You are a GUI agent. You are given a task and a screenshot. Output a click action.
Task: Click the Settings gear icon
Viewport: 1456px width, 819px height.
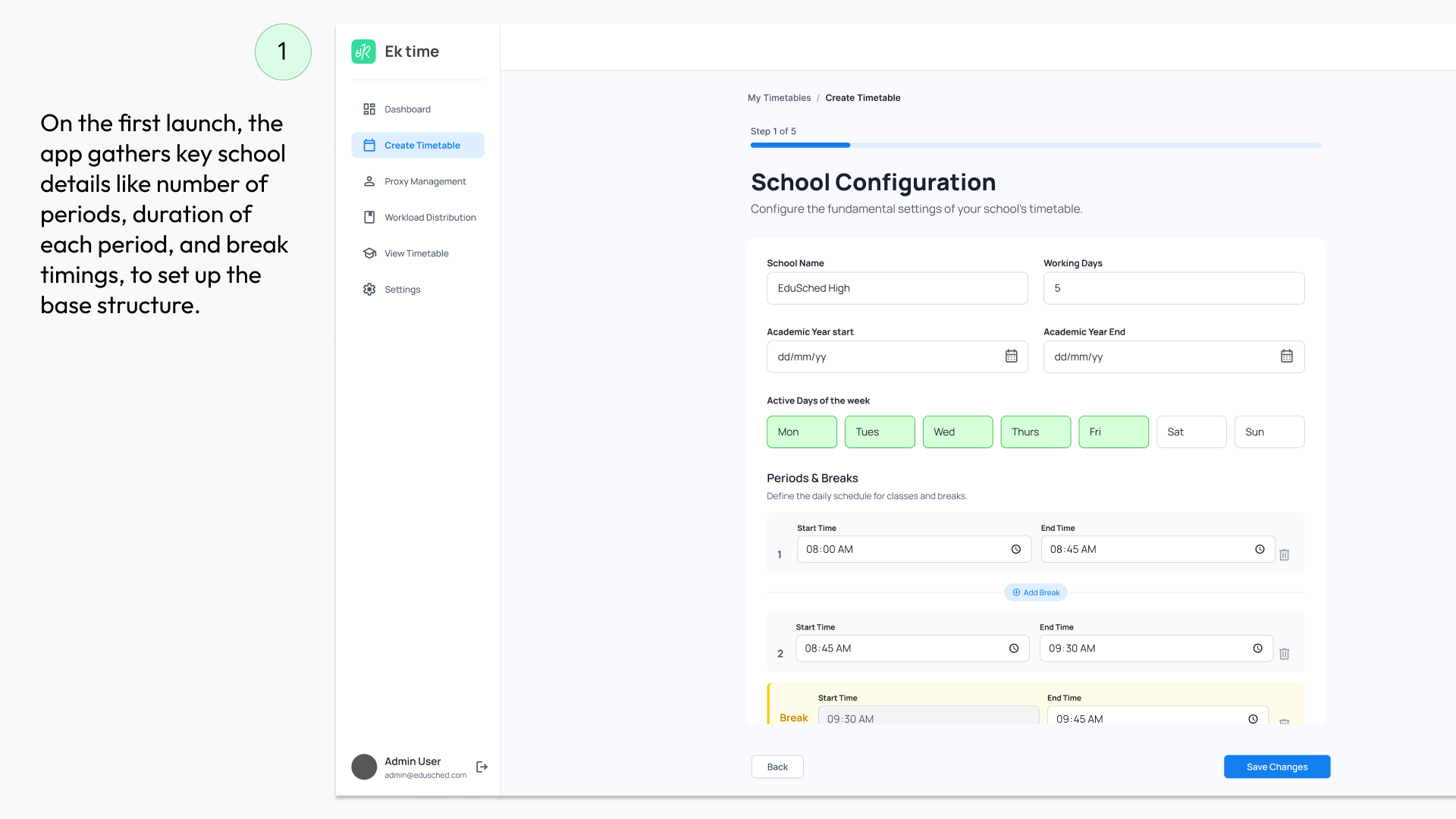[x=369, y=290]
